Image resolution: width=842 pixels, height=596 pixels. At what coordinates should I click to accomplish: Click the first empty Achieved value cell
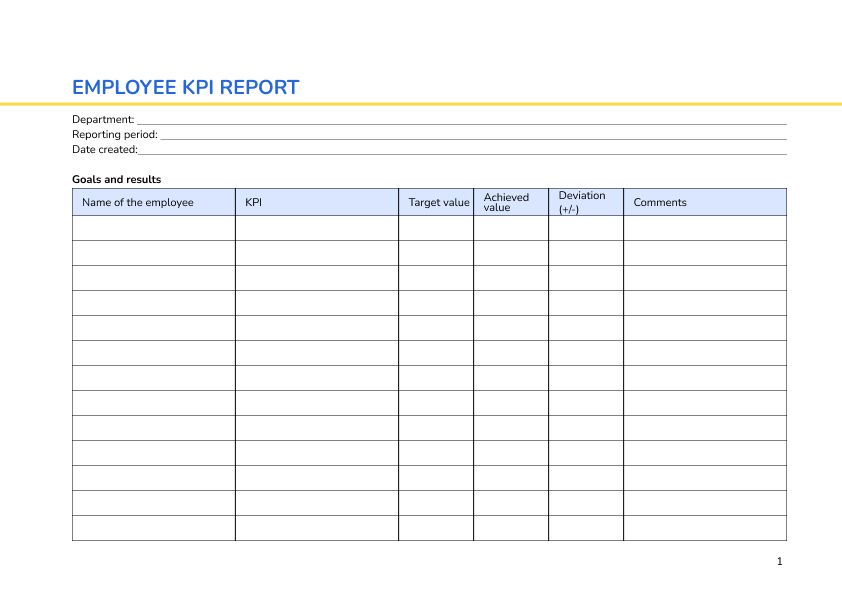pyautogui.click(x=510, y=228)
